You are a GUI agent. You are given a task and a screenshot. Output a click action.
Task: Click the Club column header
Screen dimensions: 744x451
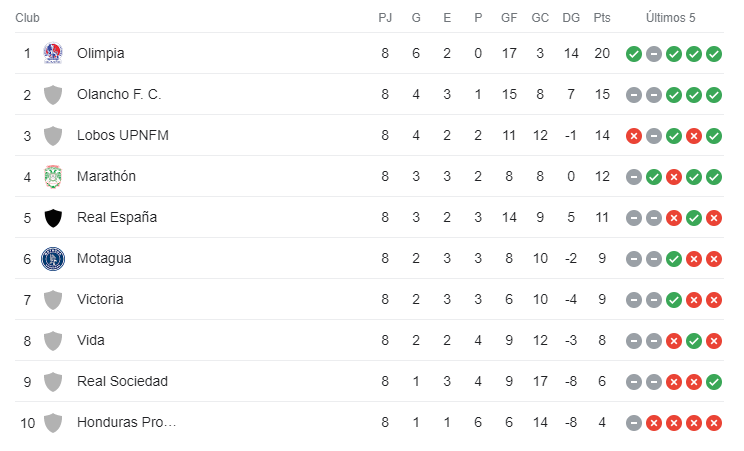(28, 18)
